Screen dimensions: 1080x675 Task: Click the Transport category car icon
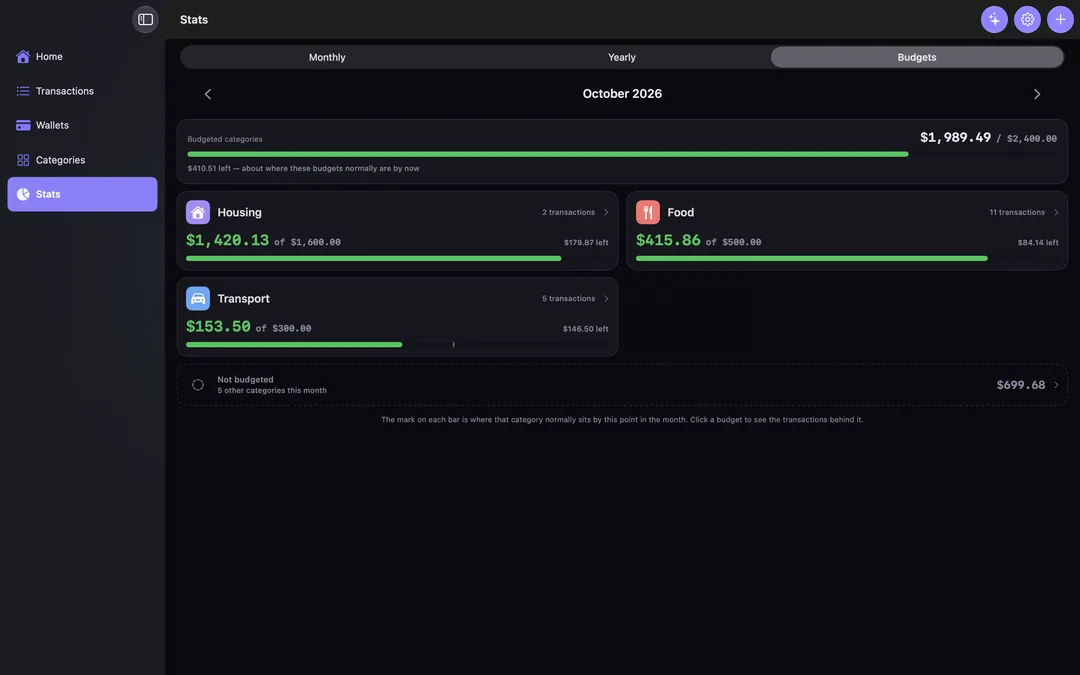click(198, 298)
